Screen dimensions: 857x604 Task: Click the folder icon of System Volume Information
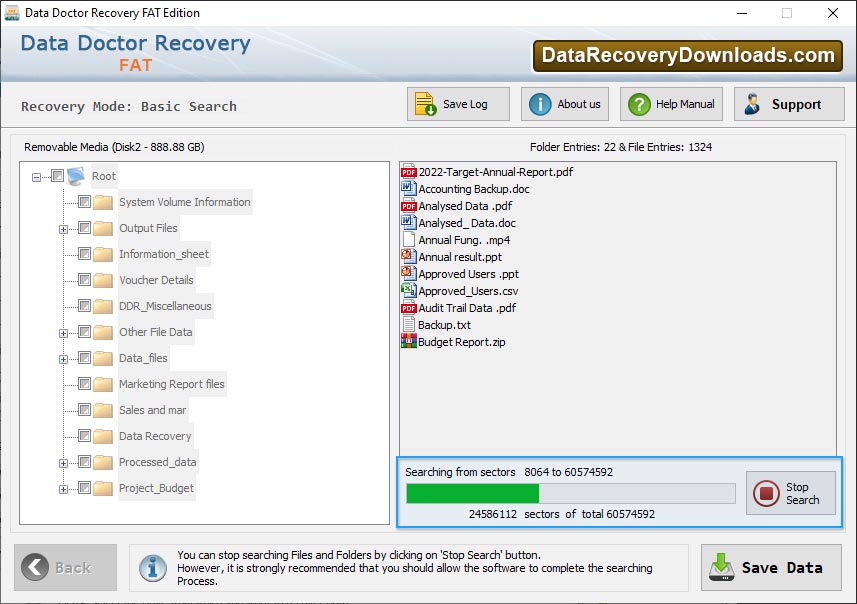click(x=103, y=202)
